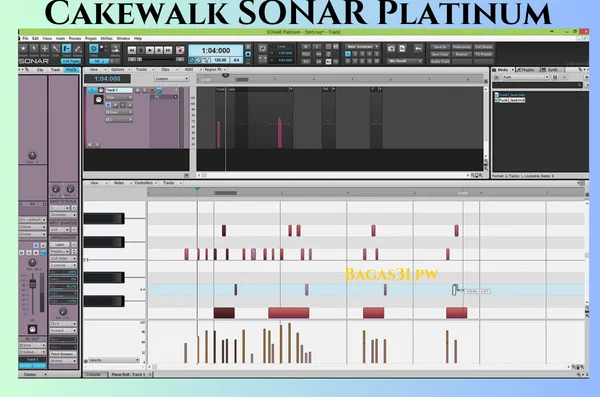Image resolution: width=600 pixels, height=397 pixels.
Task: Click the Full Screen button
Action: 484,47
